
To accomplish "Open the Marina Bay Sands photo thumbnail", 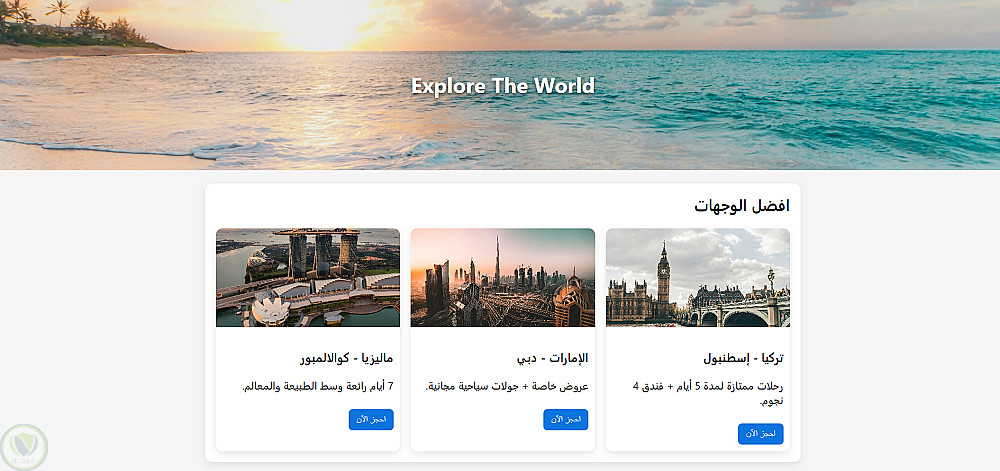I will click(x=308, y=277).
